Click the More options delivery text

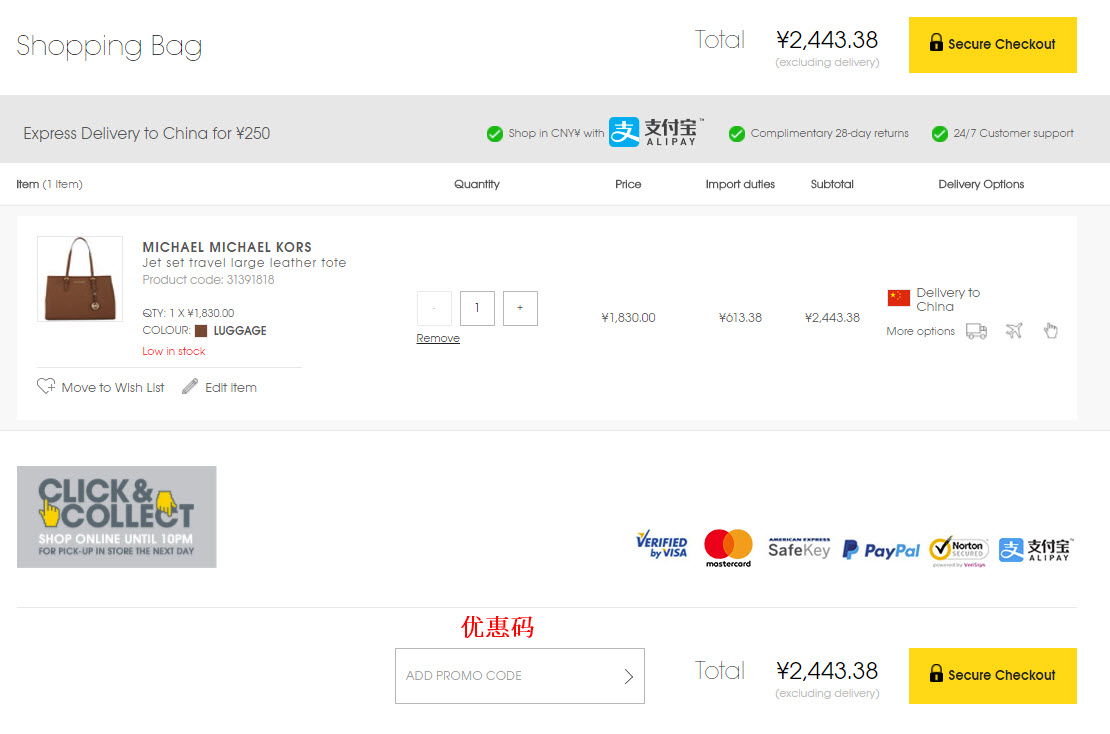click(920, 331)
